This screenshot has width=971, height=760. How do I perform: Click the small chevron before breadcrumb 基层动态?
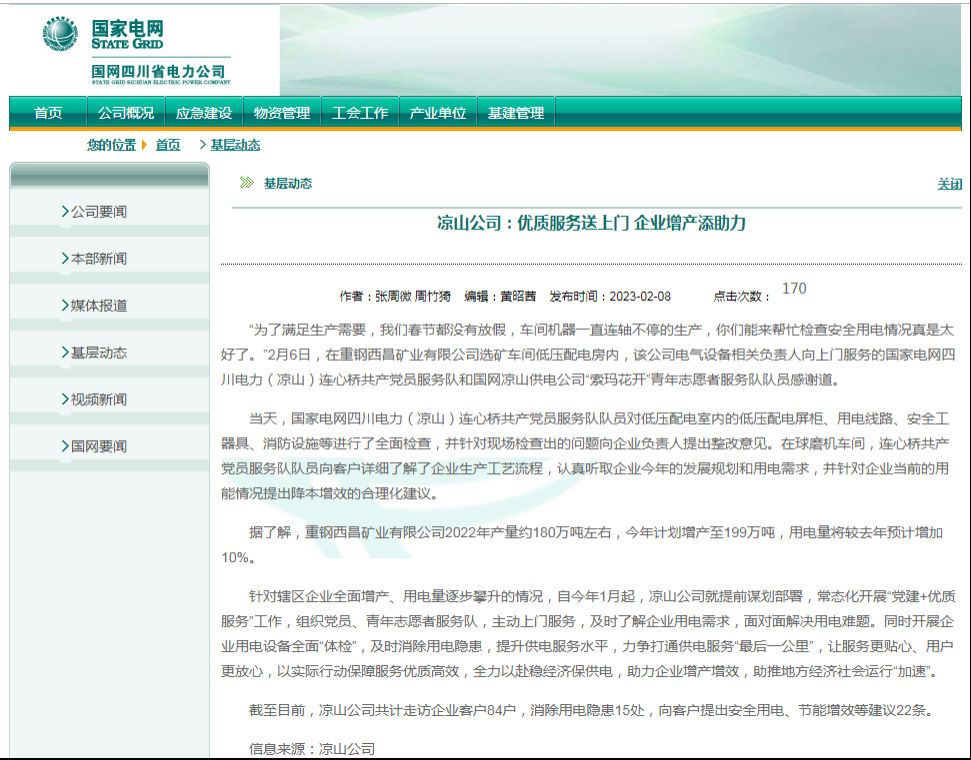pos(202,145)
